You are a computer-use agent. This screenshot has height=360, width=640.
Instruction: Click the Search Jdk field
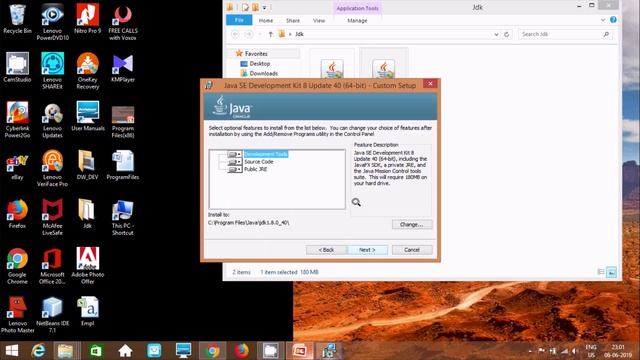565,34
